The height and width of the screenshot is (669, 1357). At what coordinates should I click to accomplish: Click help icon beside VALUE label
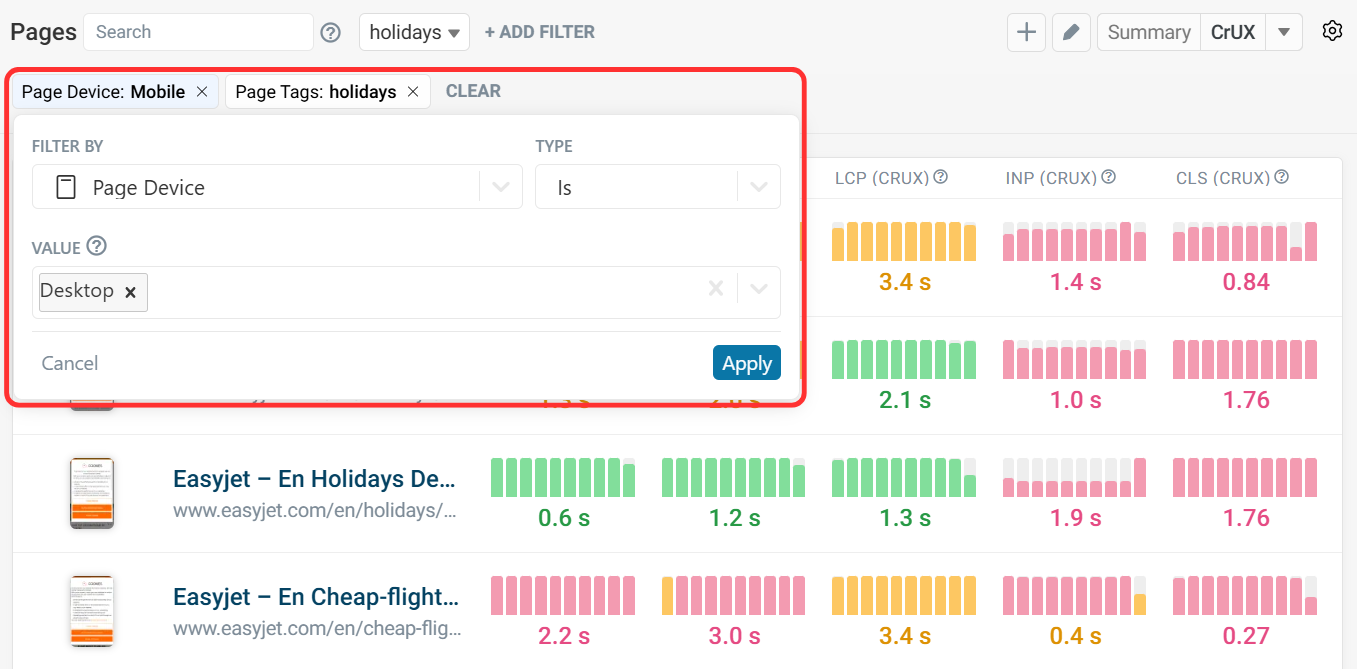pos(97,246)
